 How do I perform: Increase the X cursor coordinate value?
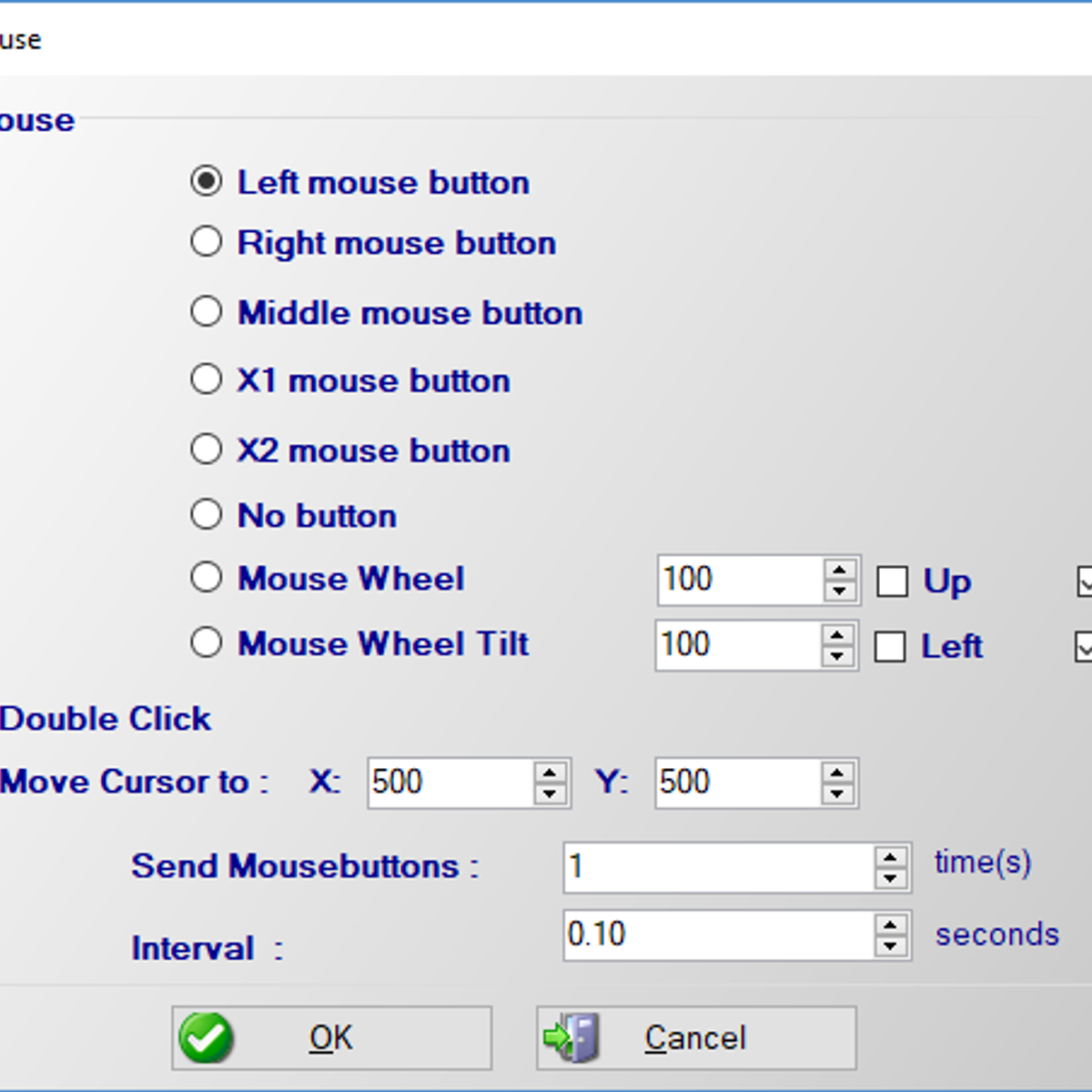[551, 772]
